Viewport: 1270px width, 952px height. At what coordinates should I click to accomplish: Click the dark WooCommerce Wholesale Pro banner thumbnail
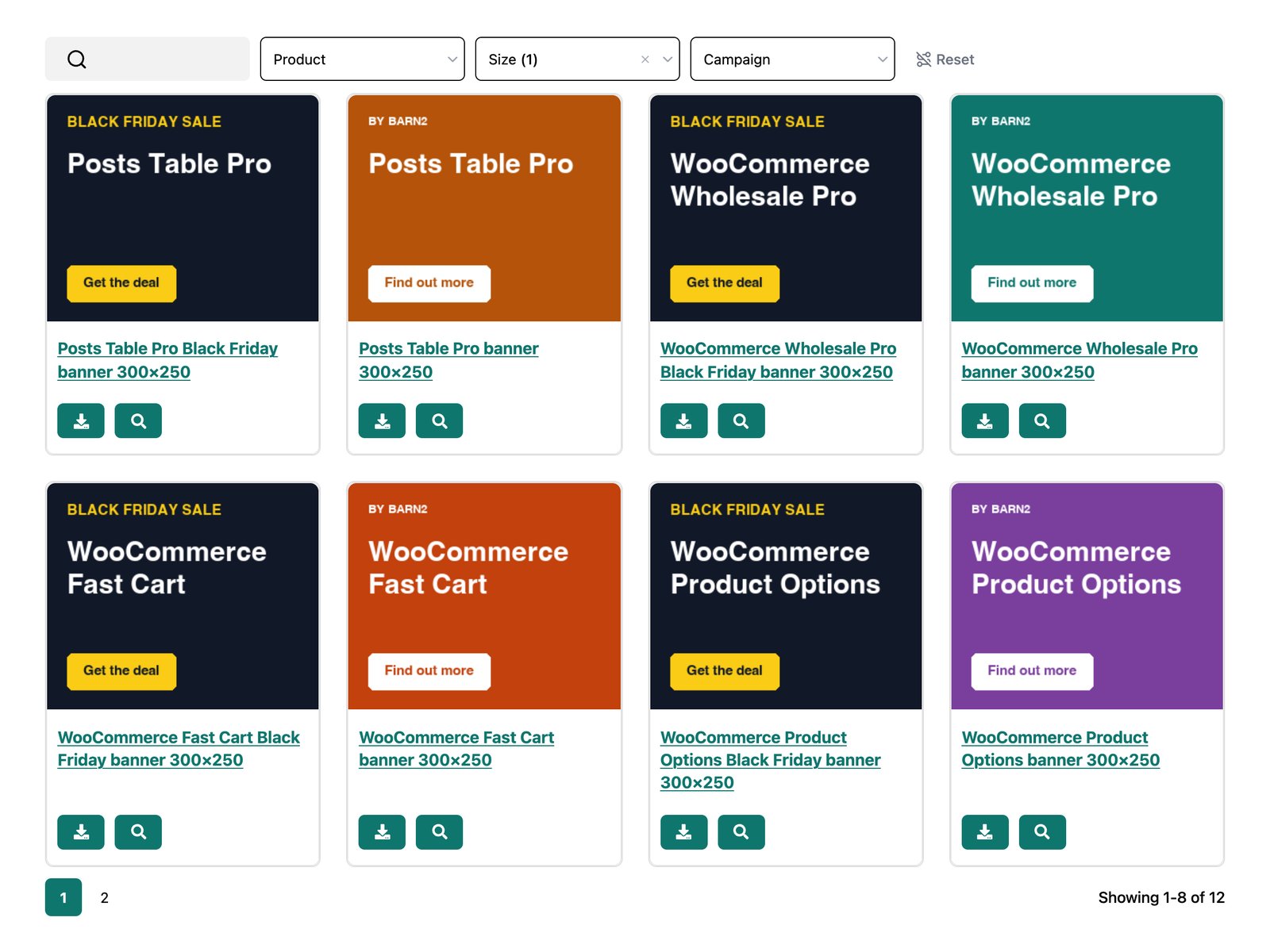coord(786,208)
